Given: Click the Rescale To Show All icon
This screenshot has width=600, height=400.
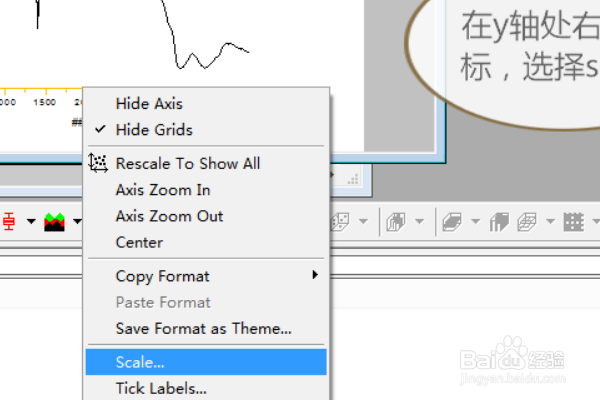Looking at the screenshot, I should click(98, 163).
